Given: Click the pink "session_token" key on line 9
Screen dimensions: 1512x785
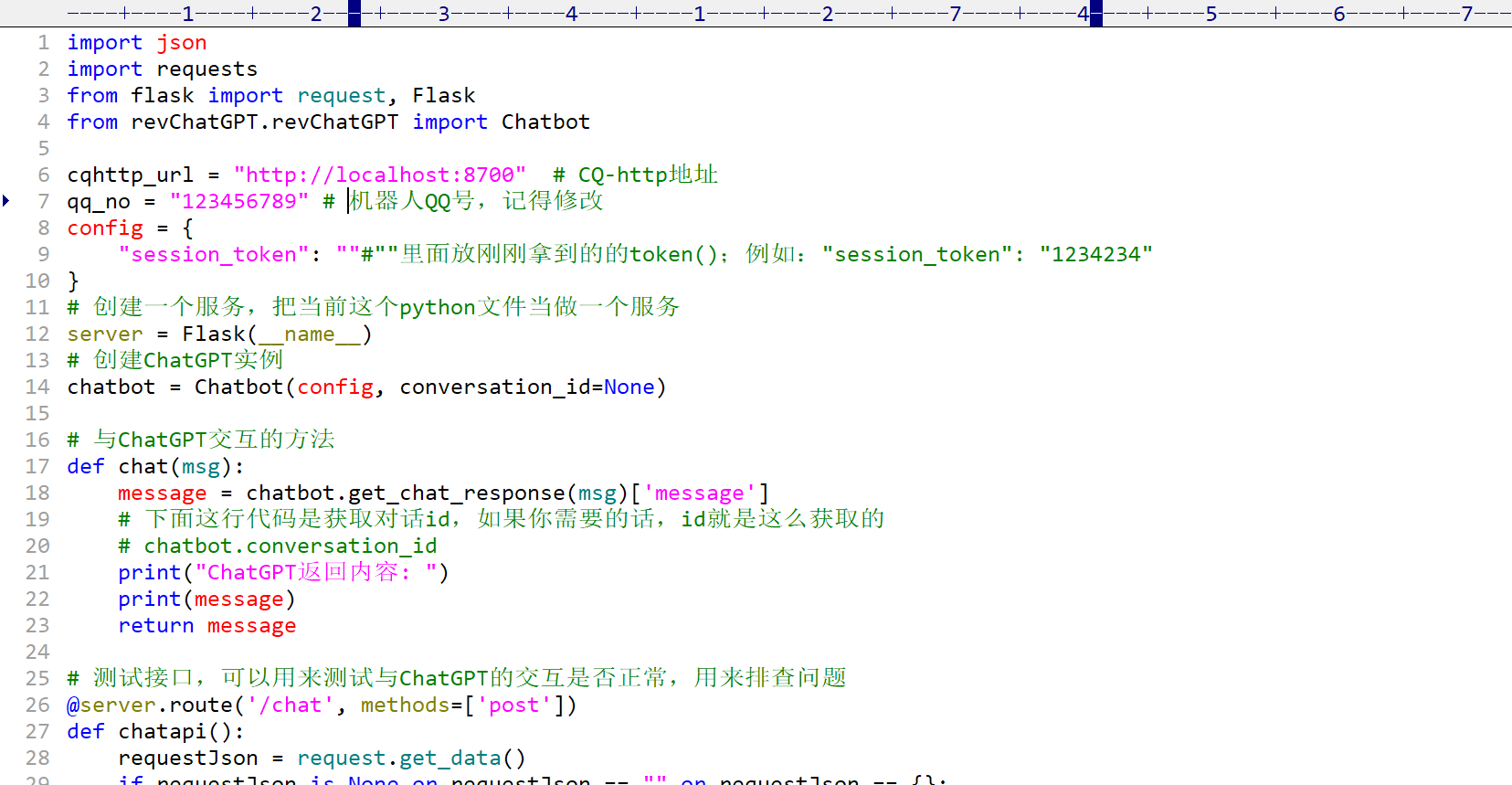Looking at the screenshot, I should (x=214, y=254).
